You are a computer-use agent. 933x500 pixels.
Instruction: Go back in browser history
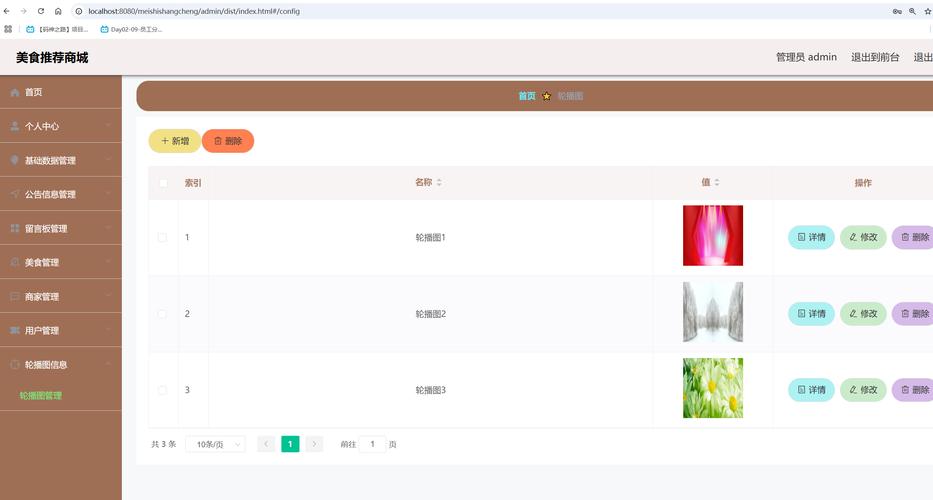point(7,11)
